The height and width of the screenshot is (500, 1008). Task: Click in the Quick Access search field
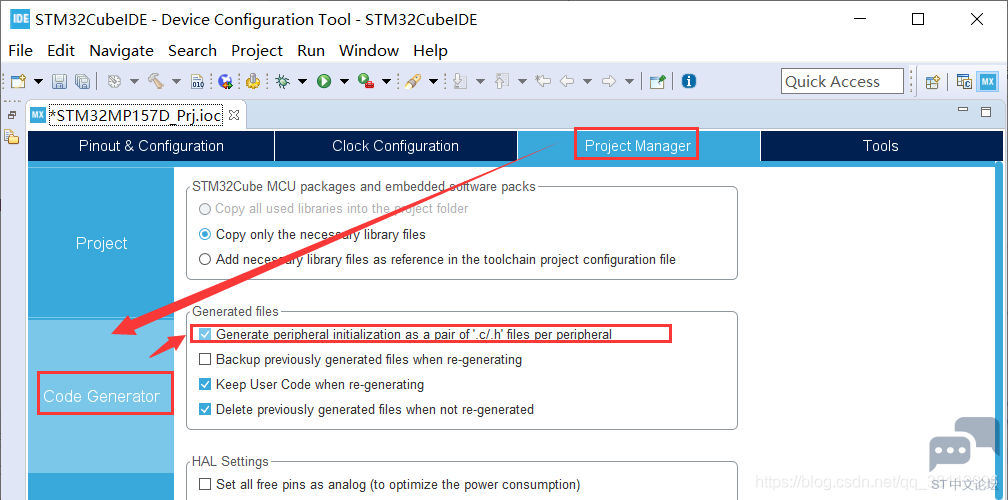pos(842,82)
